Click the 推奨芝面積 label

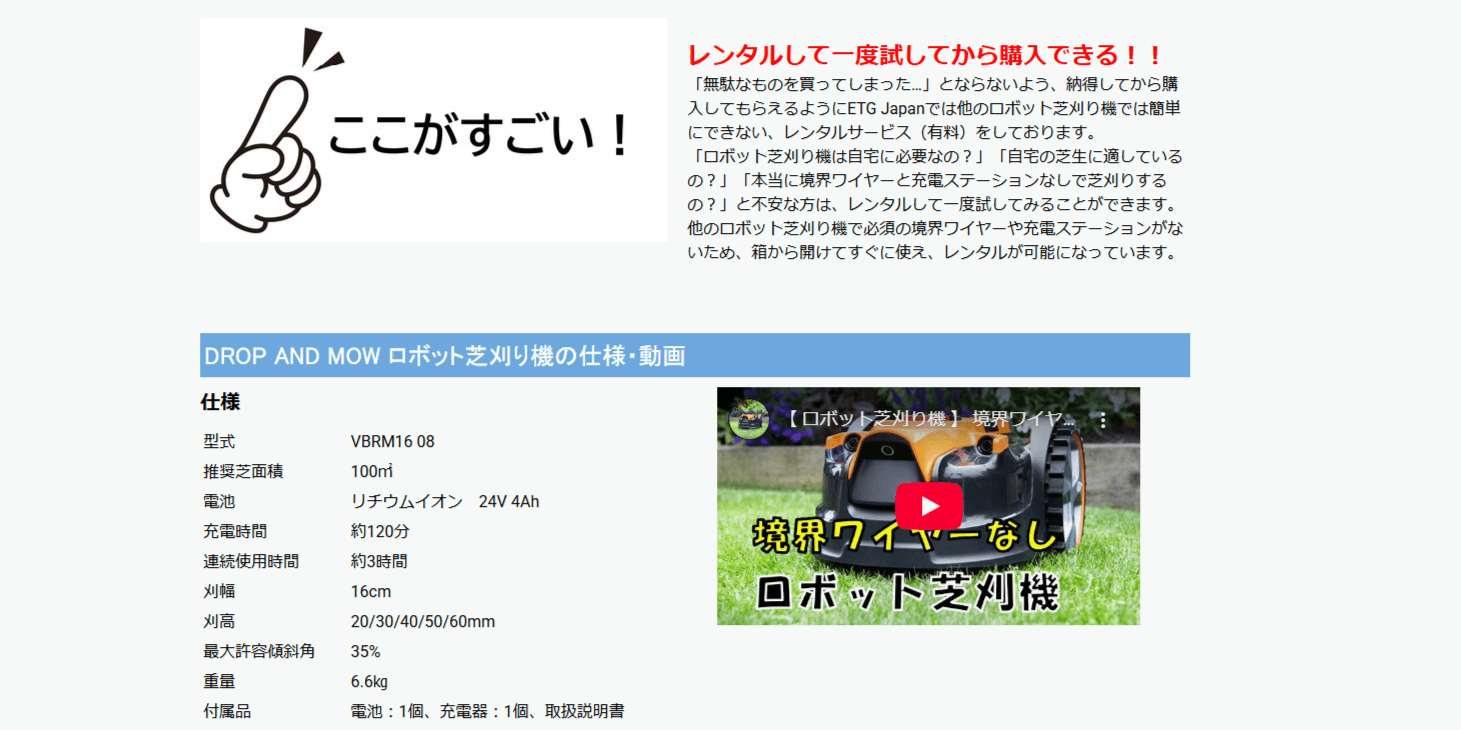(243, 471)
